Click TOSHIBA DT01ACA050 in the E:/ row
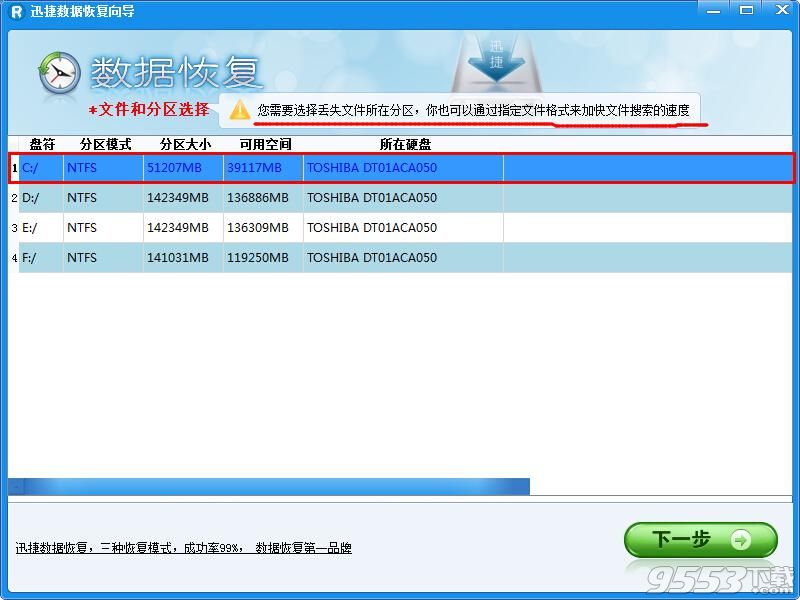The height and width of the screenshot is (600, 800). click(403, 228)
